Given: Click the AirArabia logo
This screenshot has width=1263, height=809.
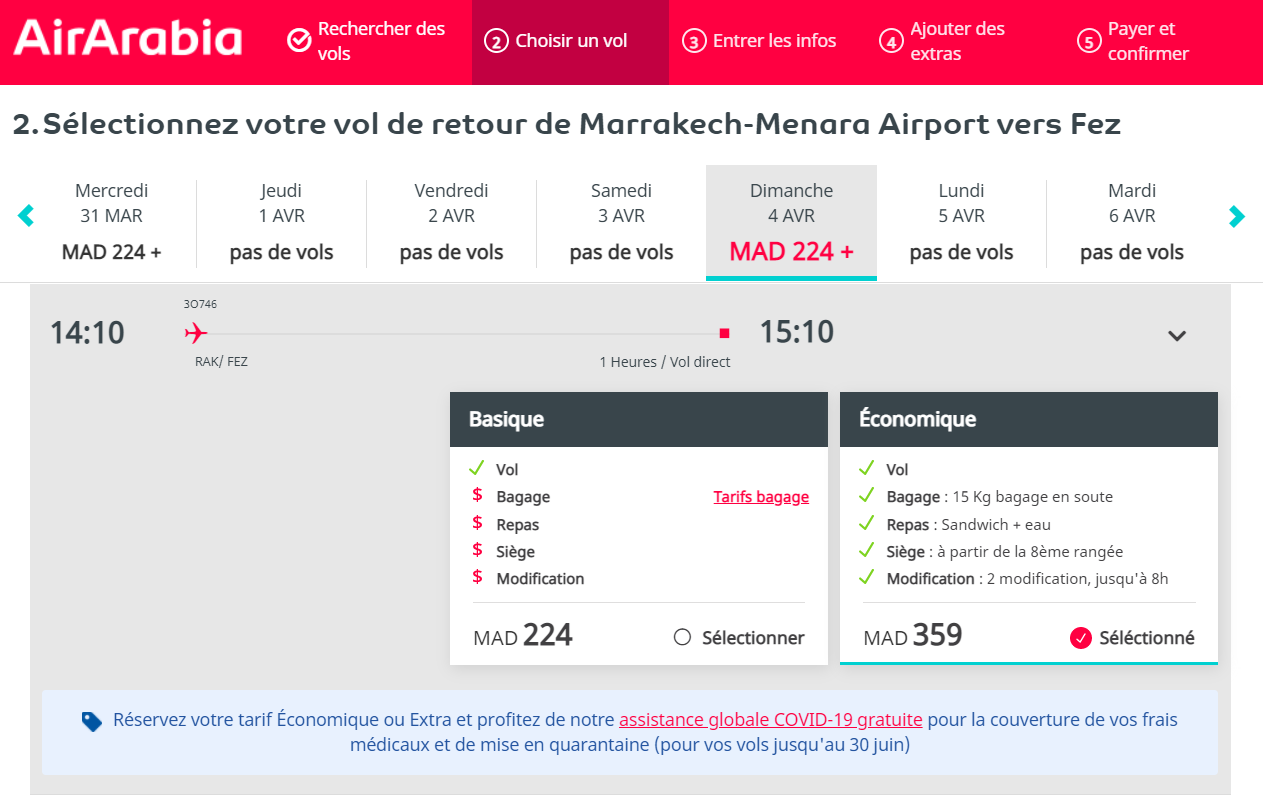Looking at the screenshot, I should [126, 38].
